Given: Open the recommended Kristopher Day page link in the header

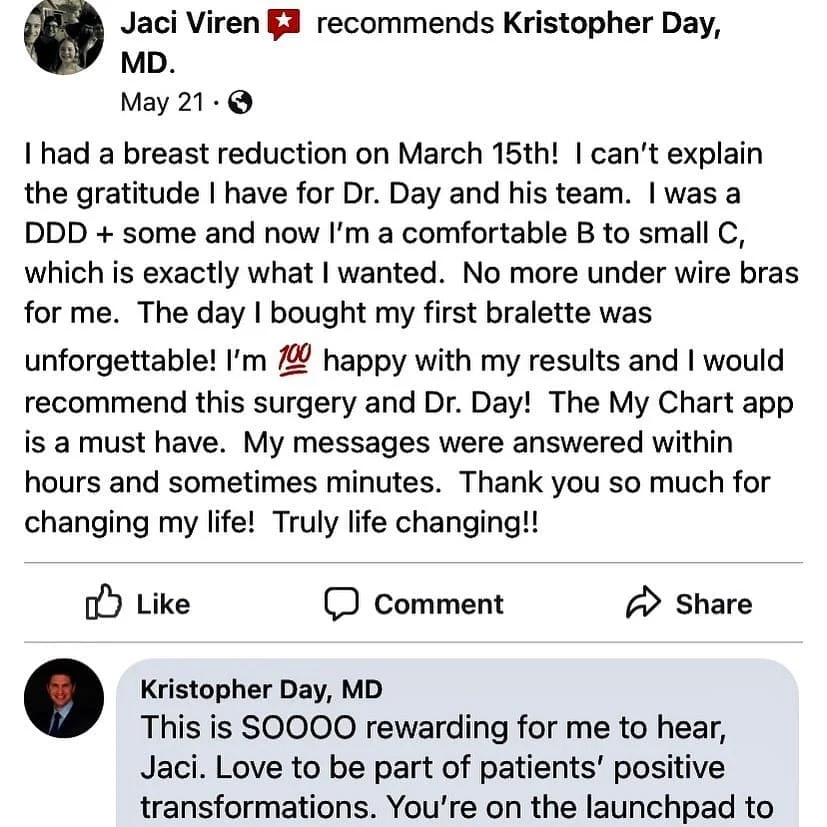Looking at the screenshot, I should coord(611,24).
